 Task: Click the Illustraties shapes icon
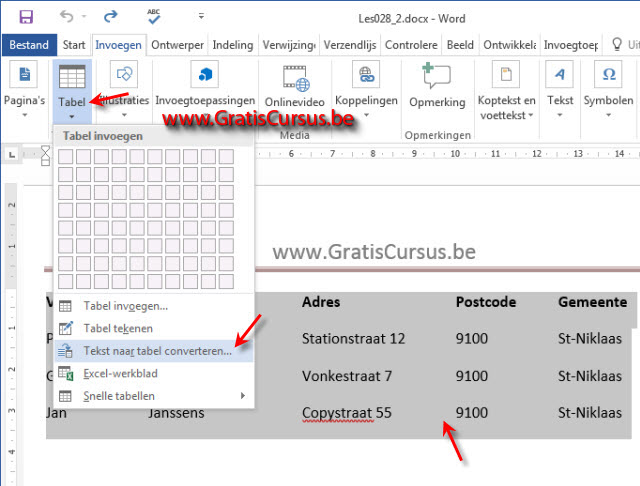(124, 74)
